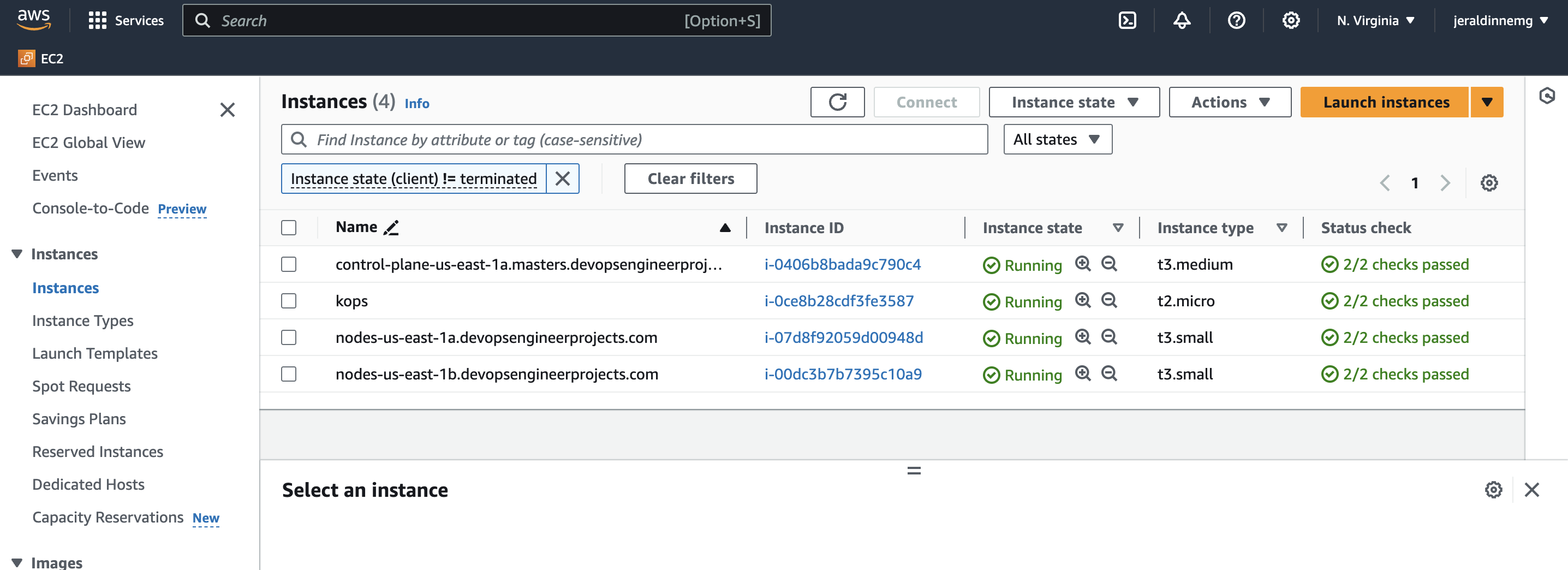Image resolution: width=1568 pixels, height=570 pixels.
Task: Select the control-plane instance checkbox
Action: (289, 264)
